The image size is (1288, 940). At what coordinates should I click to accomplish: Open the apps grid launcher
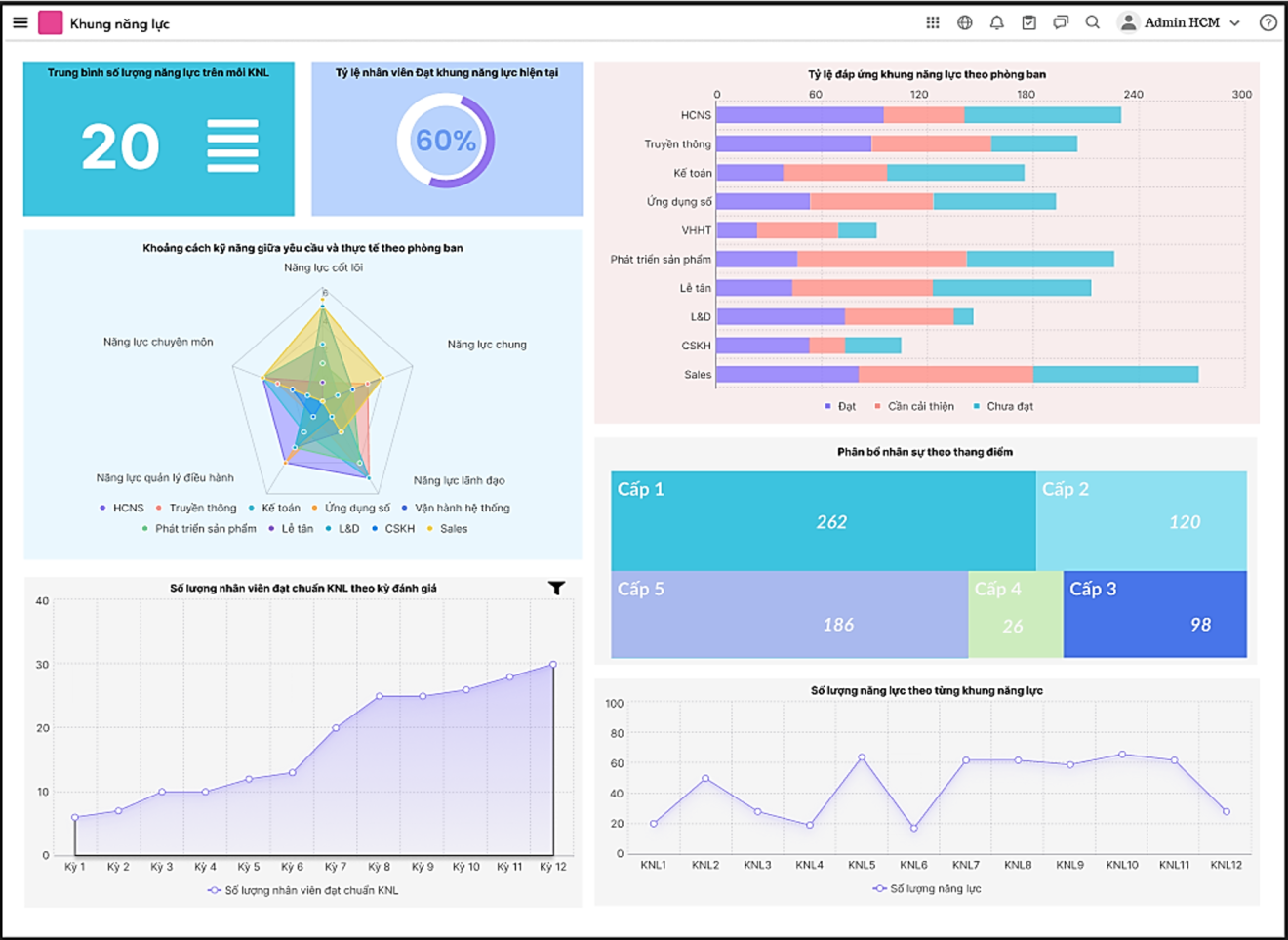(x=933, y=22)
